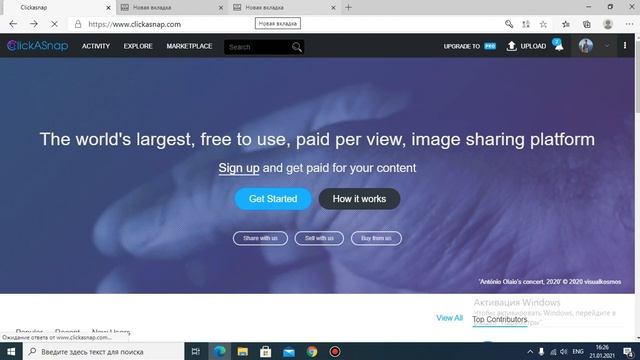Click the ClickASnap logo

(38, 46)
